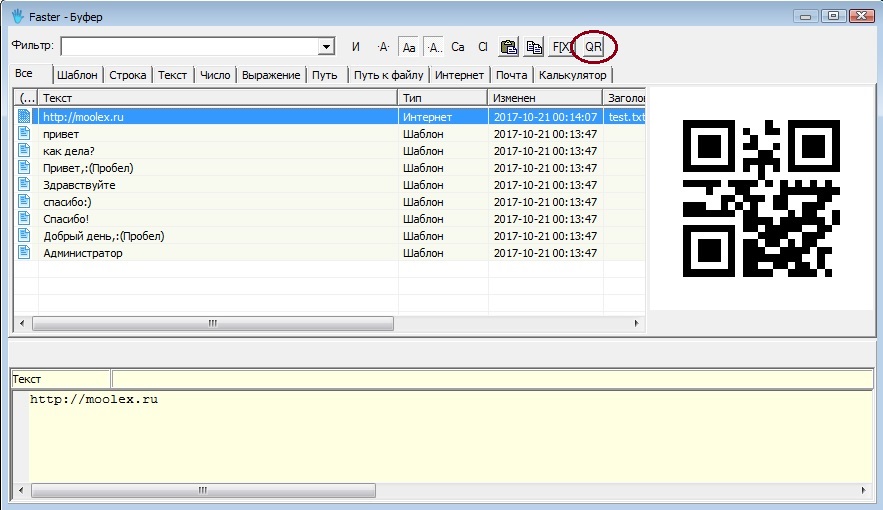Click the test.txt title cell
Screen dimensions: 883x510
click(x=625, y=117)
